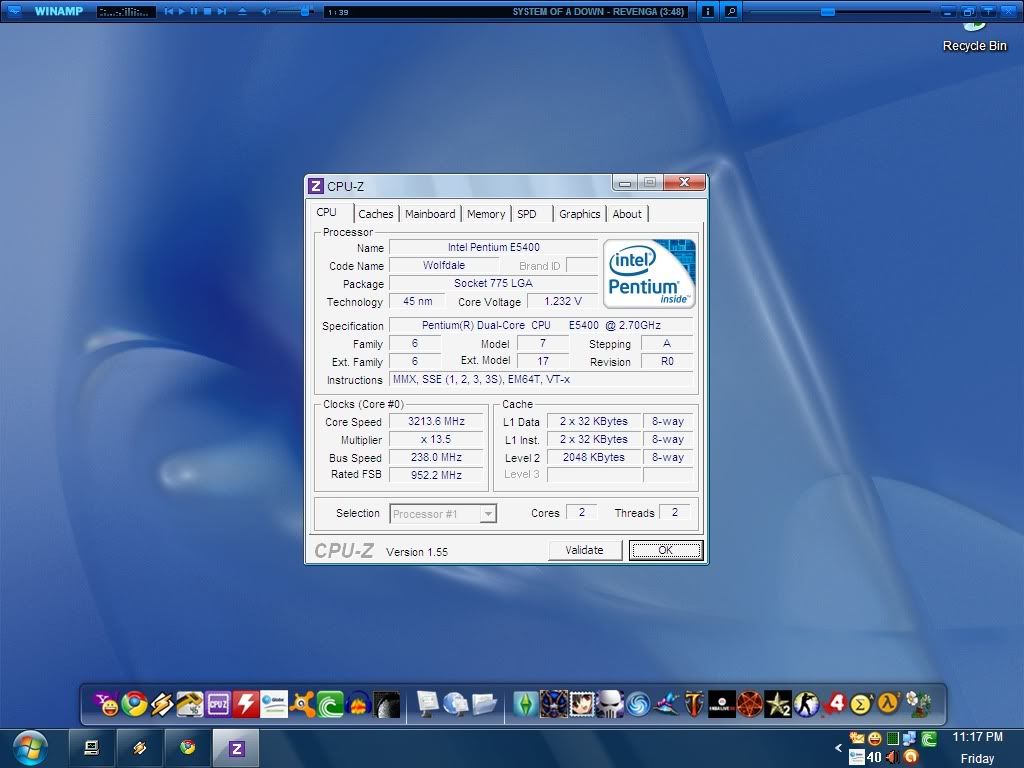Click the Name field Intel Pentium E5400
1024x768 pixels.
pos(494,248)
